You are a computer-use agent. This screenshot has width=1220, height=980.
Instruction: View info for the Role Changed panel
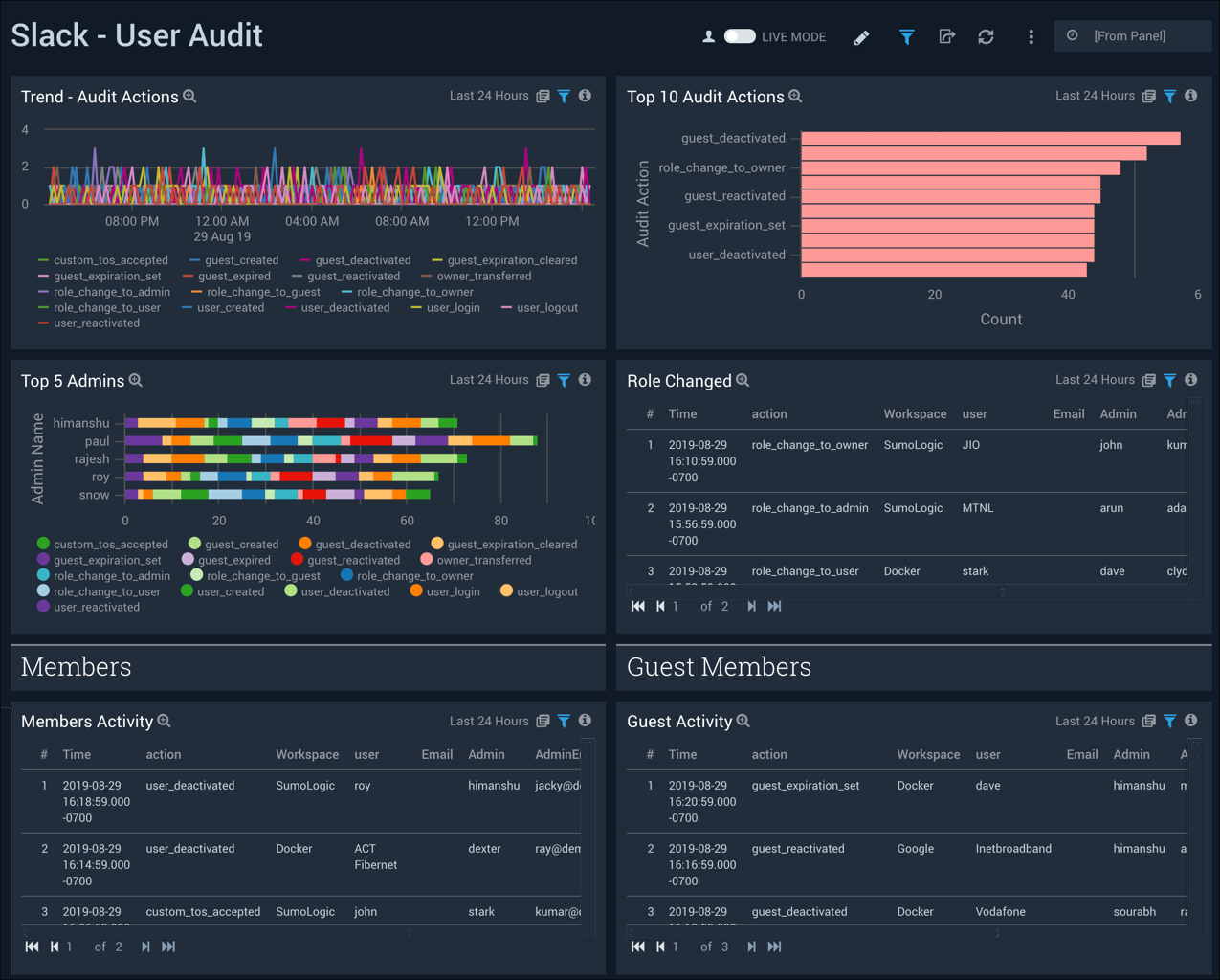[1191, 380]
